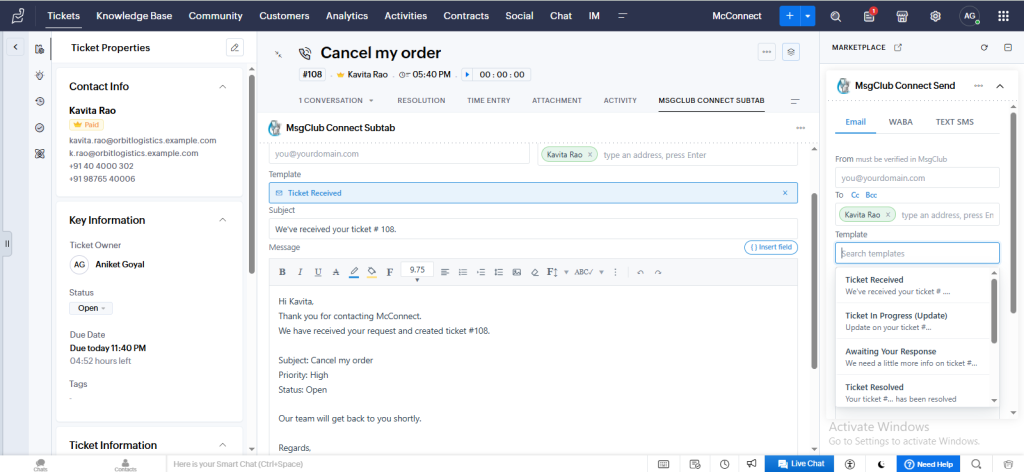
Task: Edit ticket properties pencil icon
Action: click(x=234, y=47)
